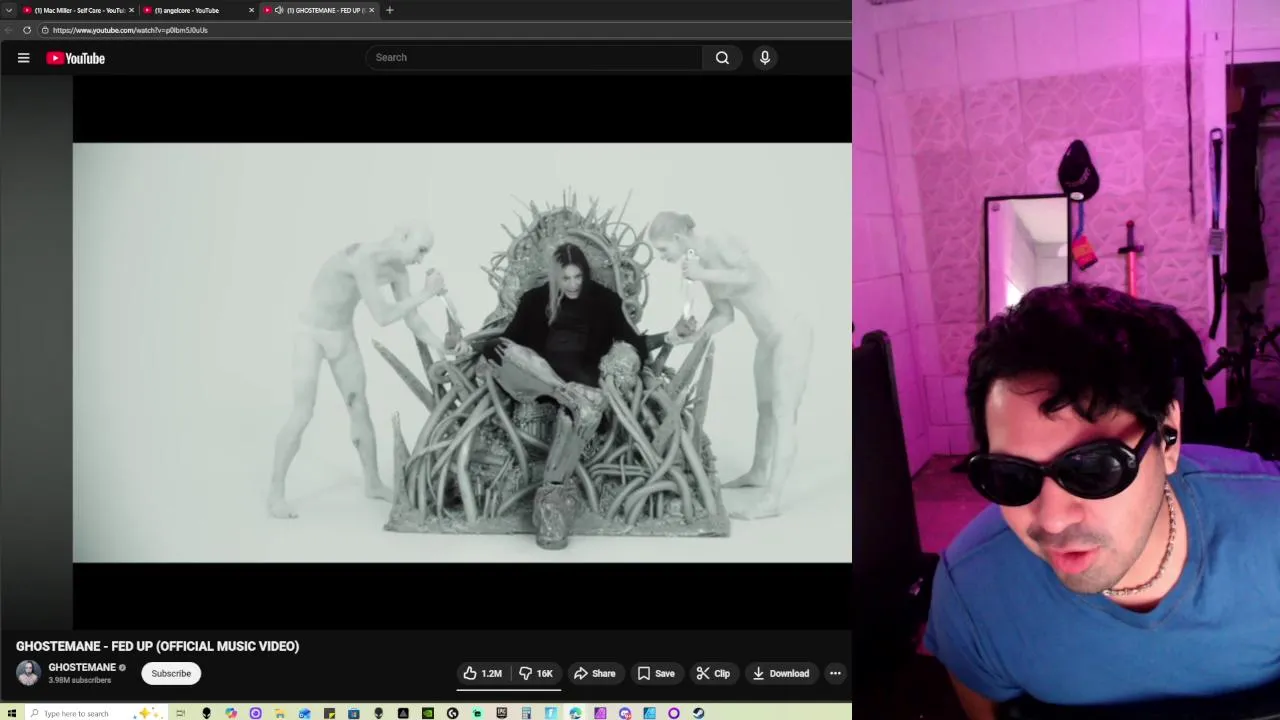This screenshot has height=720, width=1280.
Task: Expand the tab search dropdown
Action: (9, 10)
